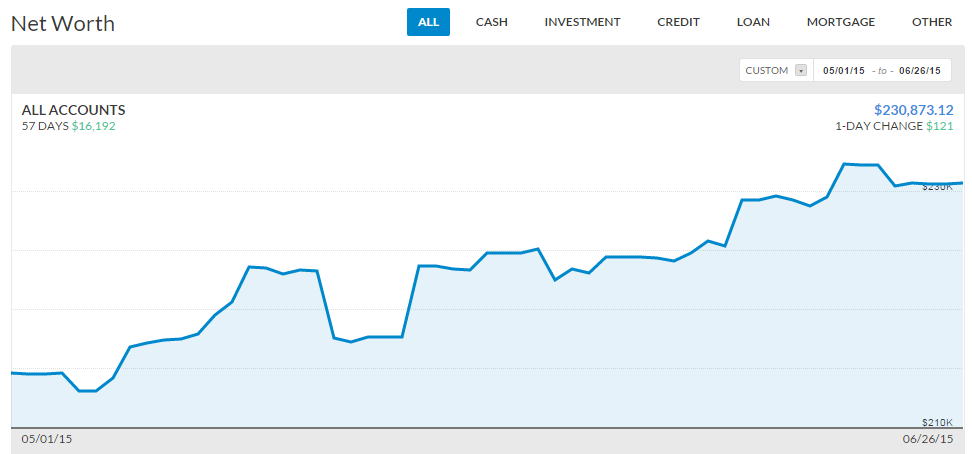Click the Net Worth page title
972x454 pixels.
63,24
